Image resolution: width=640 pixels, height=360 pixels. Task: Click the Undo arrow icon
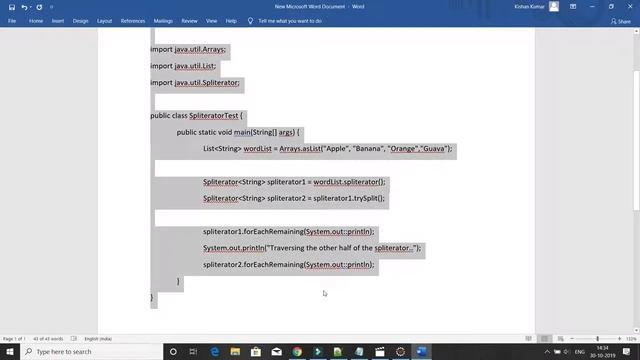pyautogui.click(x=24, y=7)
